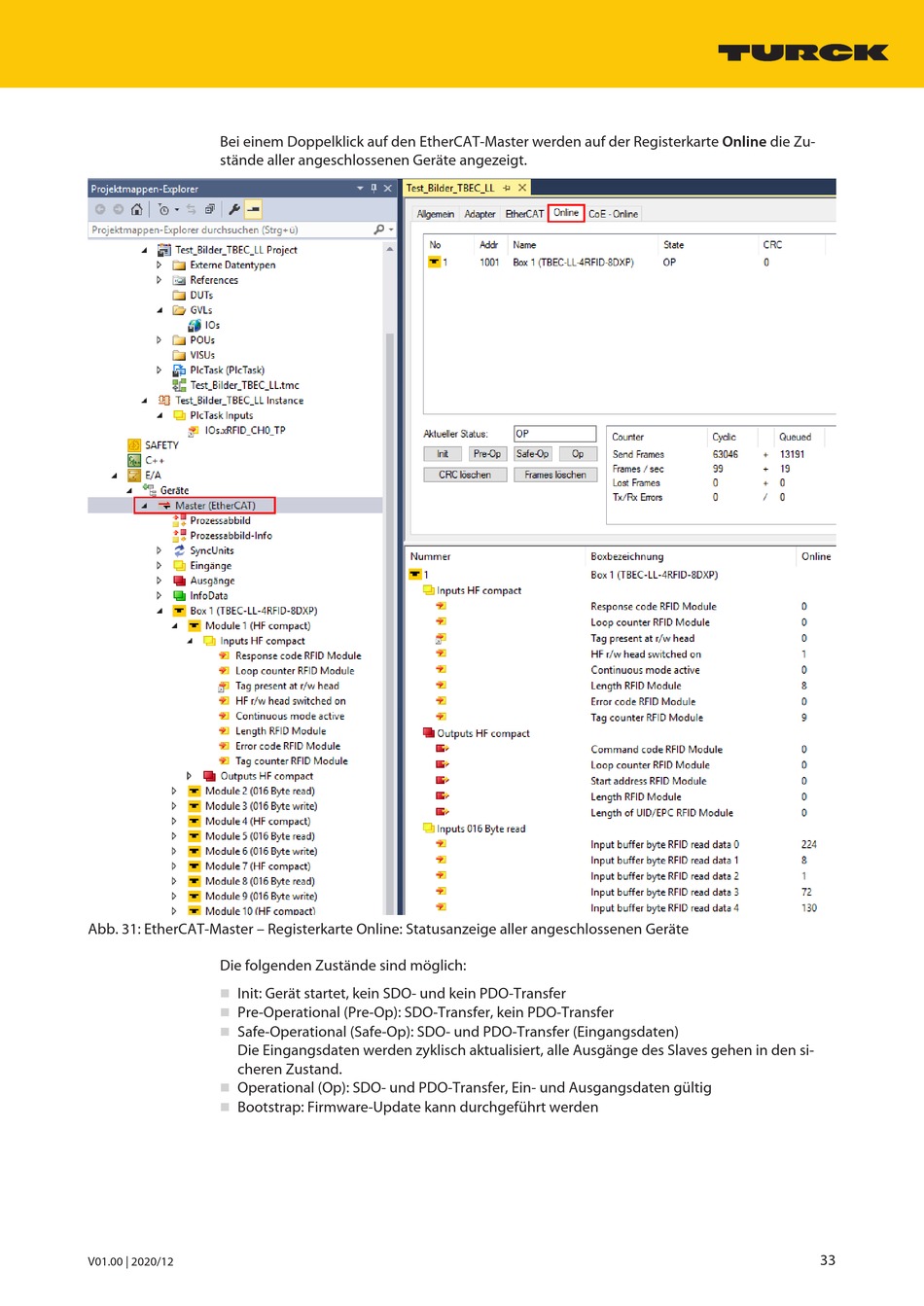Screen dimensions: 924x1306
Task: Click the yellow Eingänge icon
Action: 179,565
